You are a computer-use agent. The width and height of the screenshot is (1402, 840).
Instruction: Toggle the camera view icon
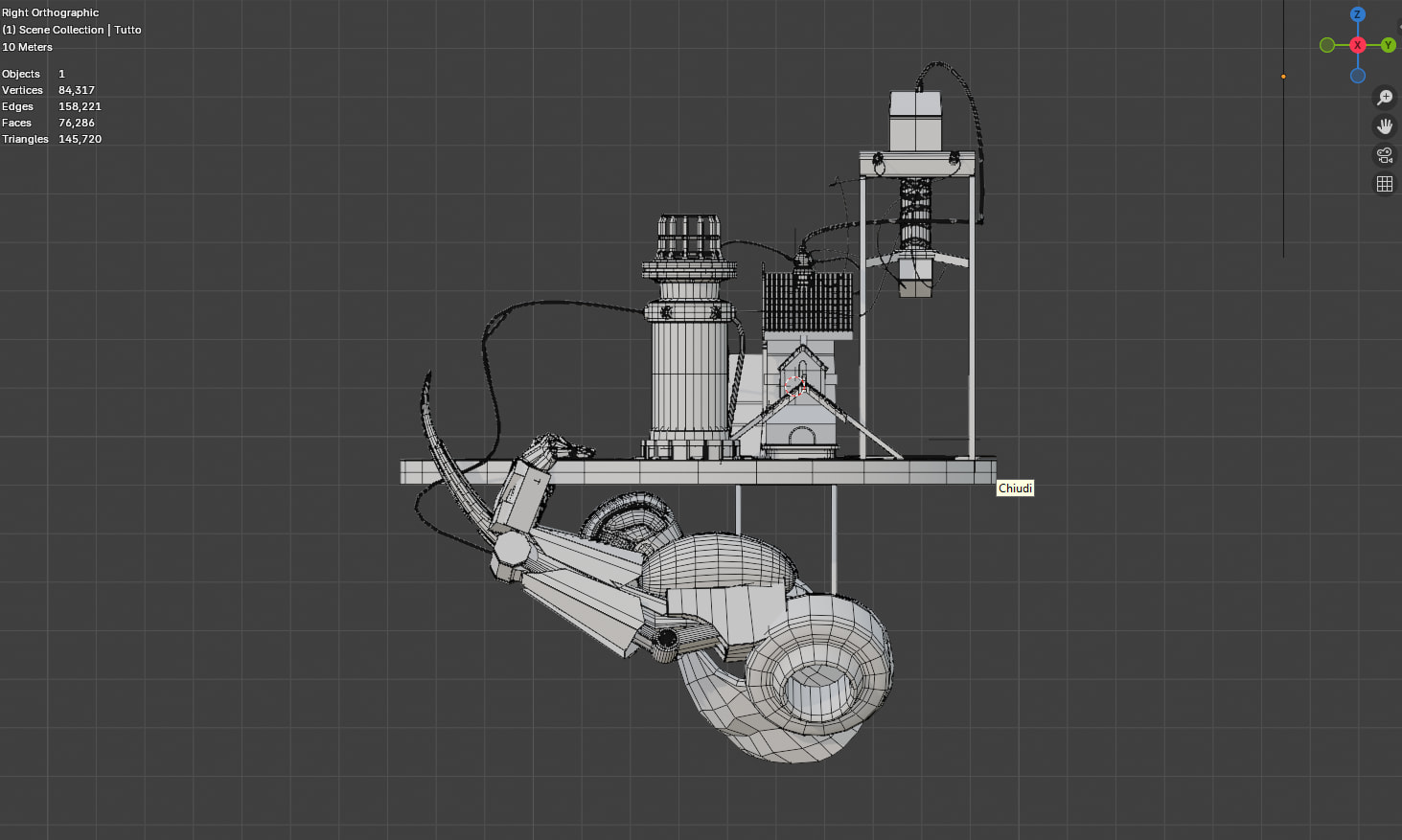[x=1384, y=155]
